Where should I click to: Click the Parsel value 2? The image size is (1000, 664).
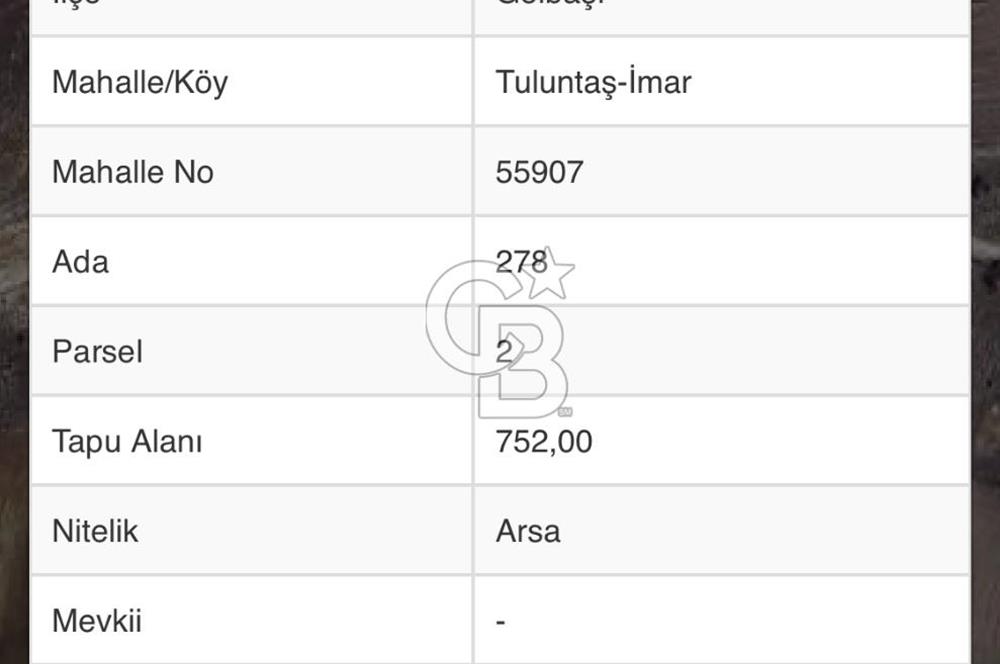pyautogui.click(x=504, y=351)
